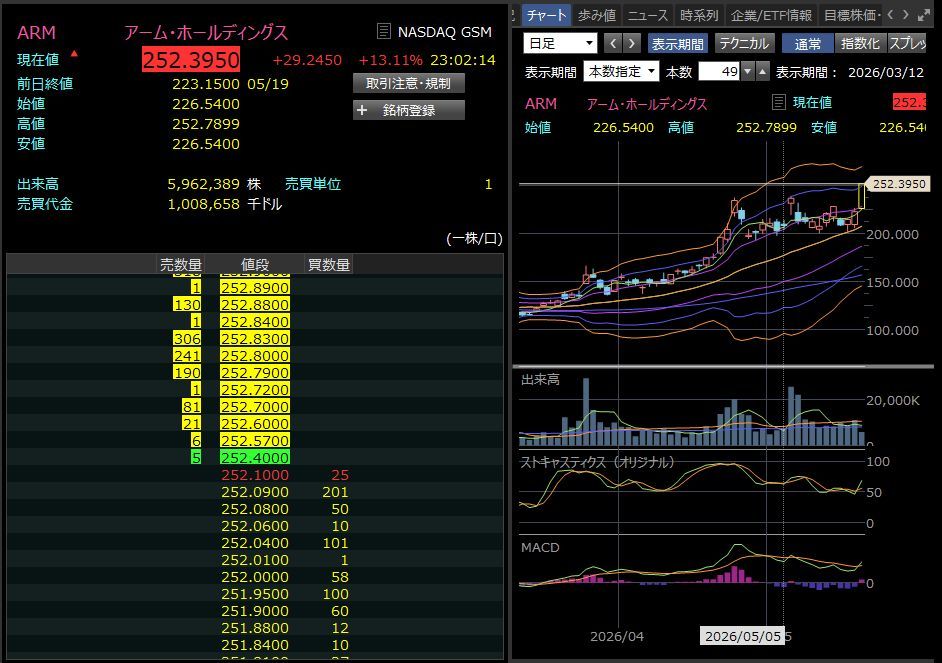Screen dimensions: 942x663
Task: Select bid price 251.9500
Action: click(x=255, y=594)
